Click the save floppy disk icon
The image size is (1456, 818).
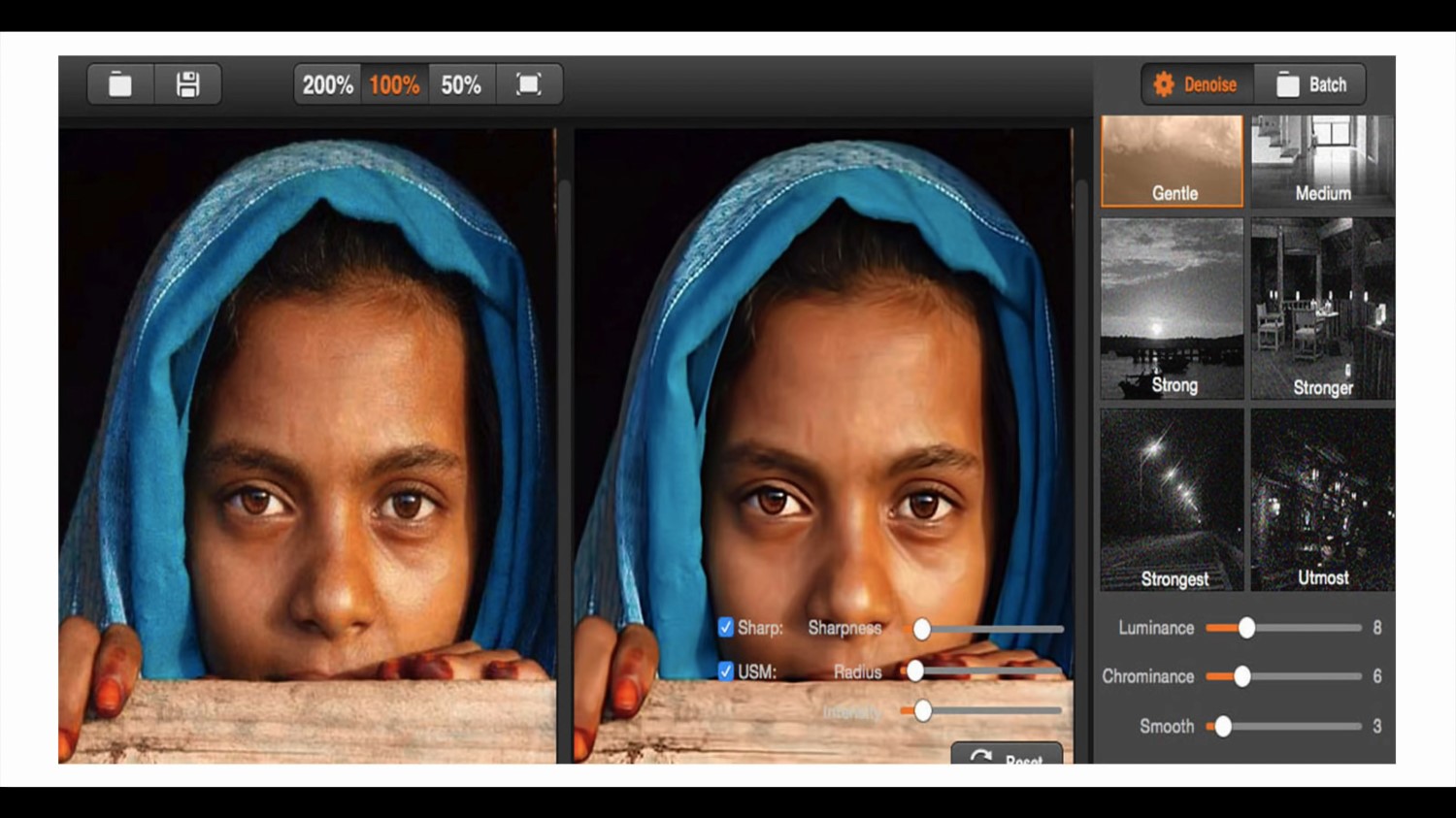pyautogui.click(x=187, y=84)
